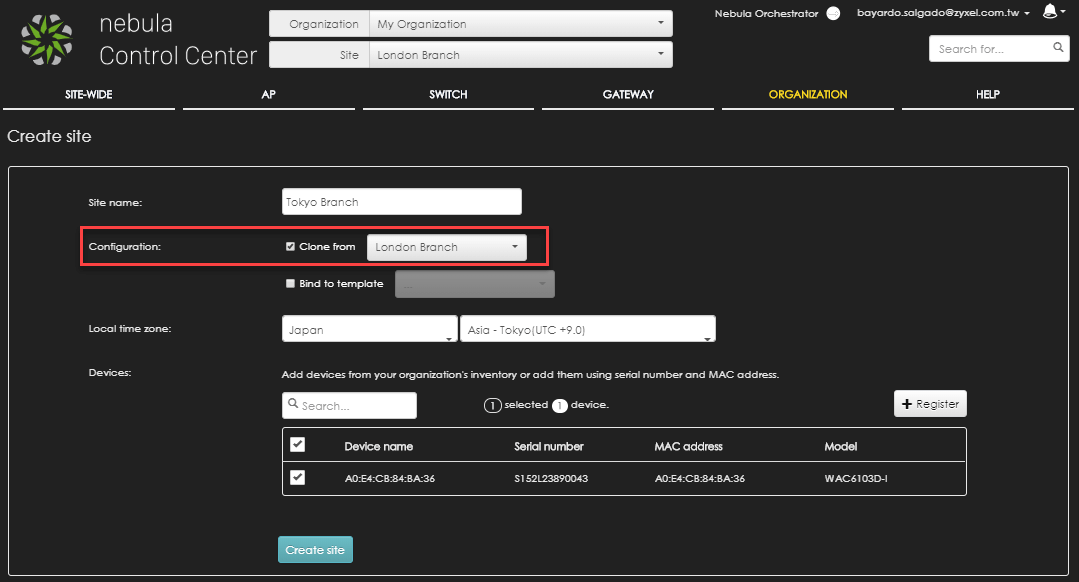Click model cell WAC6103D-I
This screenshot has height=582, width=1079.
pyautogui.click(x=856, y=479)
